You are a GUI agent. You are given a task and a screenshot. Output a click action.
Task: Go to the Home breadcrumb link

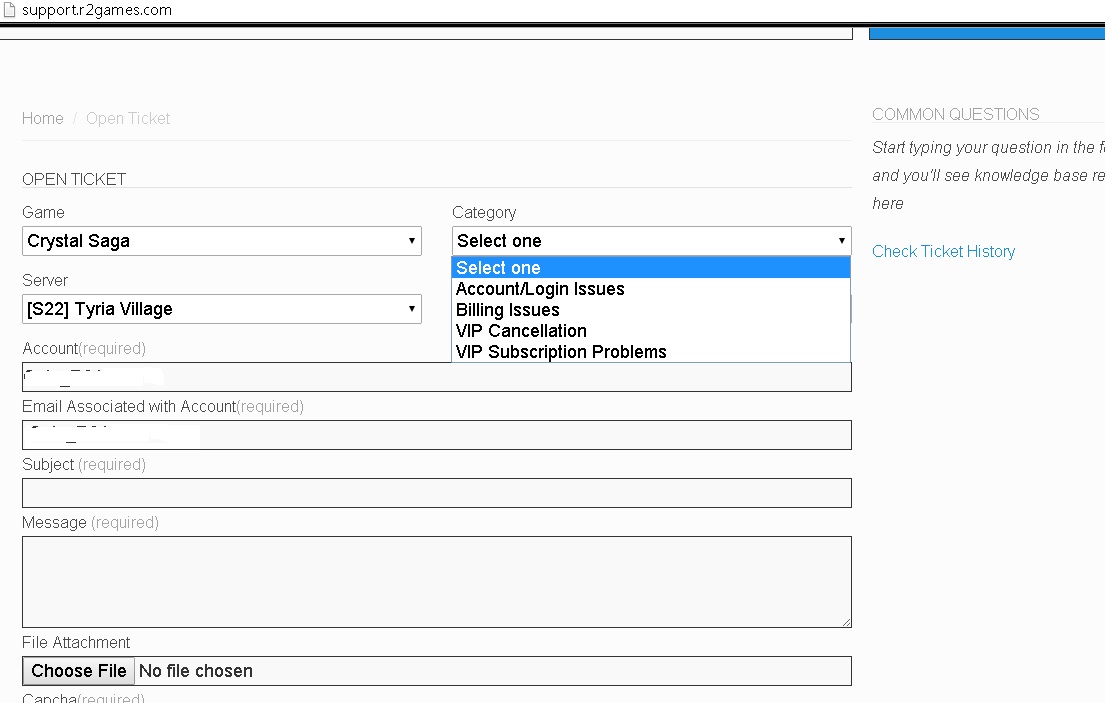pos(43,118)
